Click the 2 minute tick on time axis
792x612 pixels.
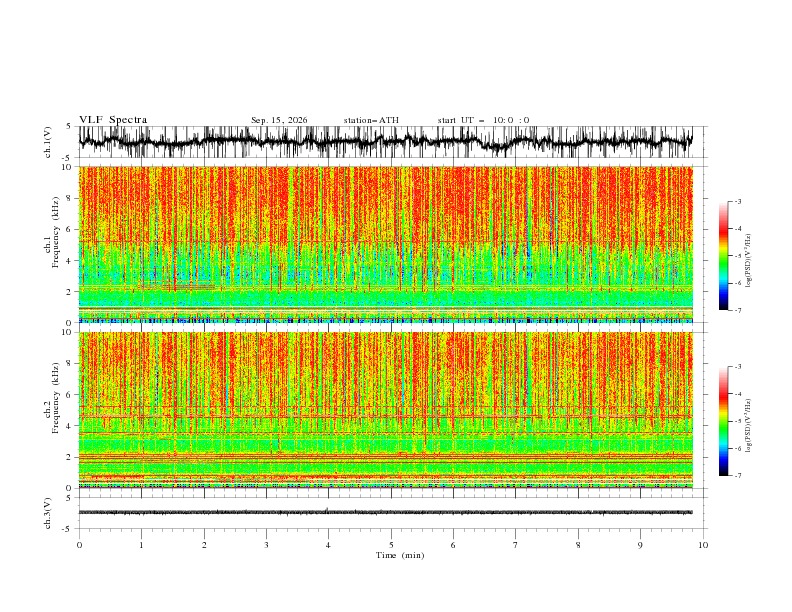(204, 545)
